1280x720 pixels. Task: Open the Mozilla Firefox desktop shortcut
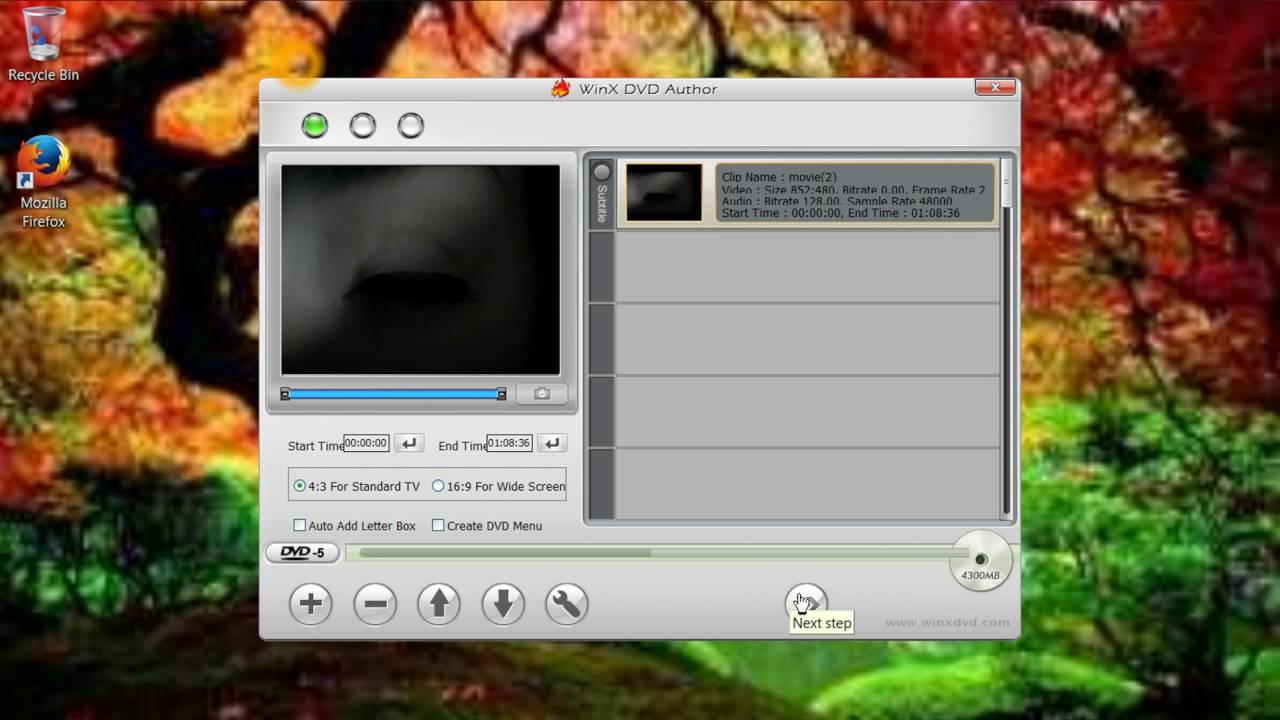[43, 183]
